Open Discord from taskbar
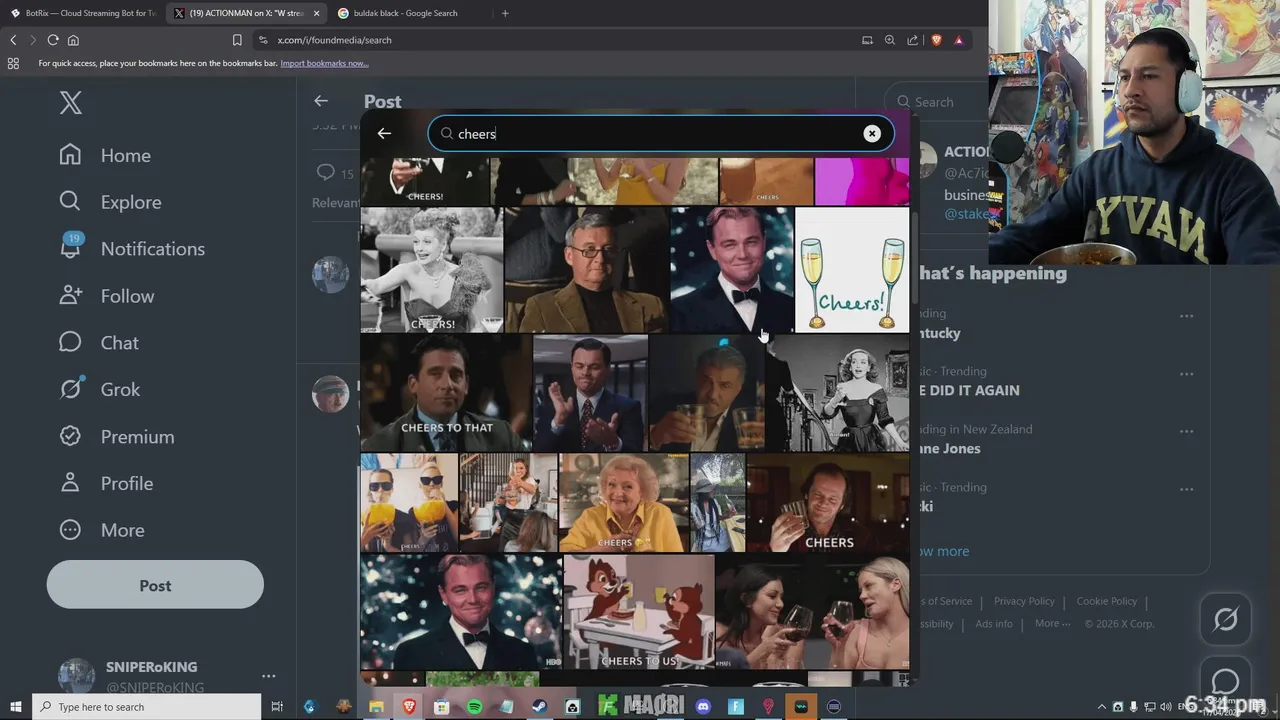Viewport: 1280px width, 720px height. [703, 707]
